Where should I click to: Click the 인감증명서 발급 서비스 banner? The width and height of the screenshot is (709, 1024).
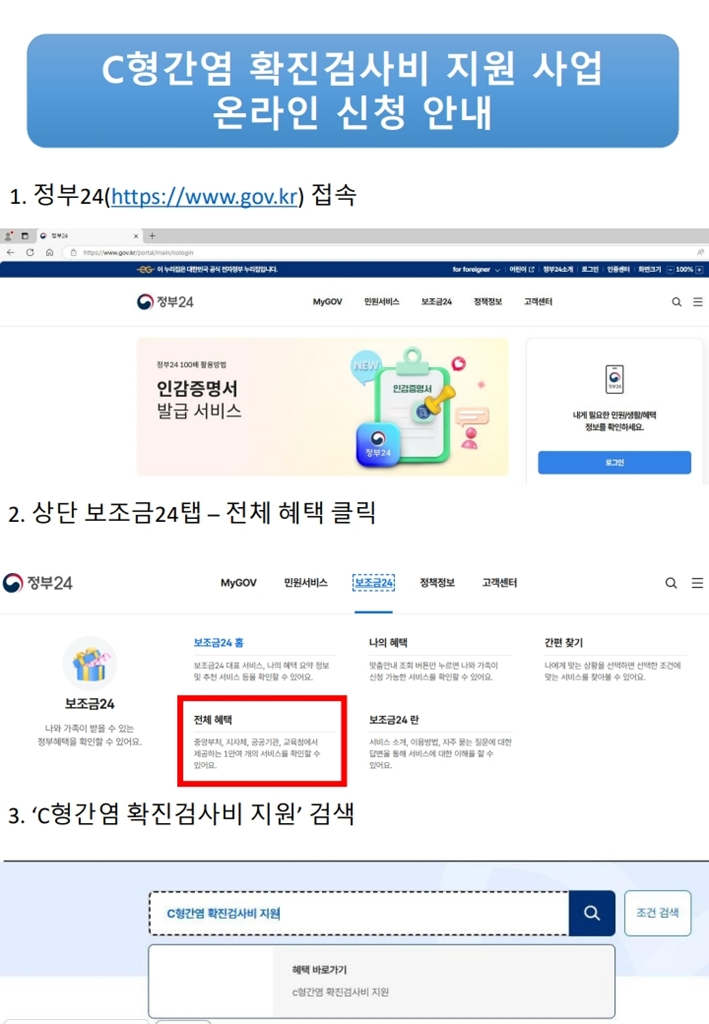click(322, 407)
